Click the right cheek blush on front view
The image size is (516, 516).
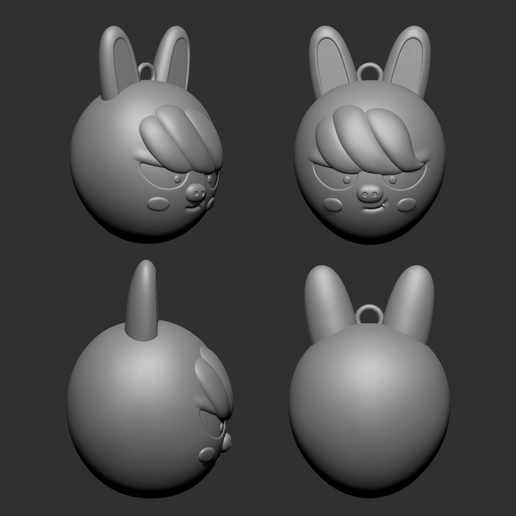(x=406, y=204)
